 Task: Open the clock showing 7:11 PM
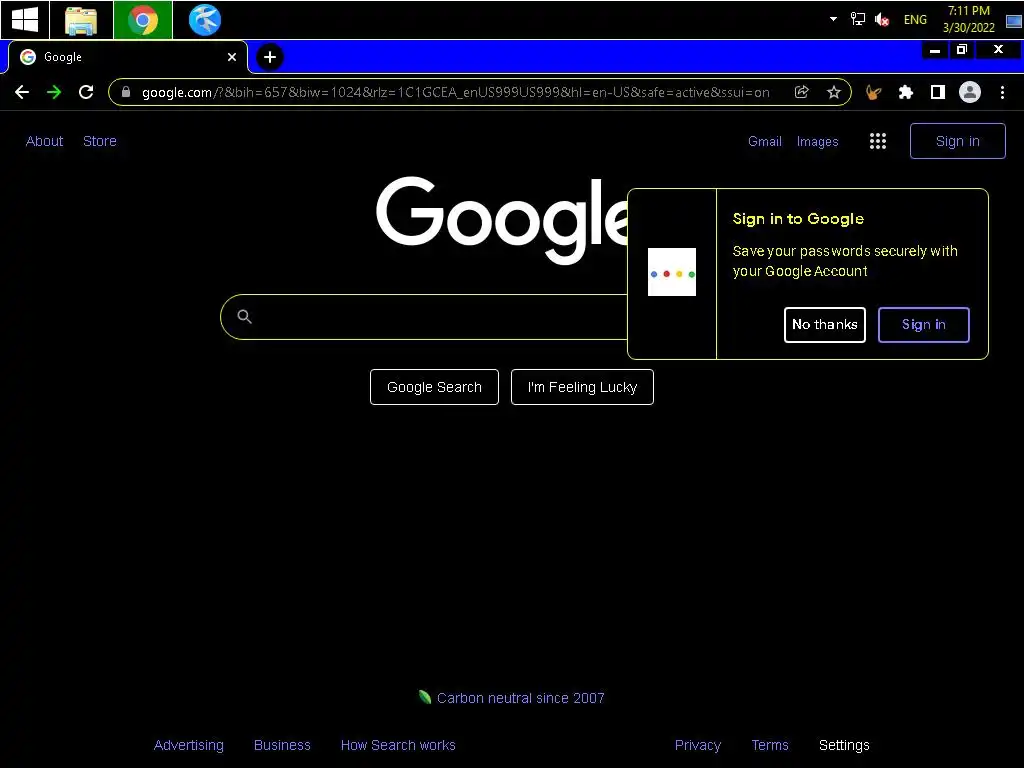tap(968, 19)
